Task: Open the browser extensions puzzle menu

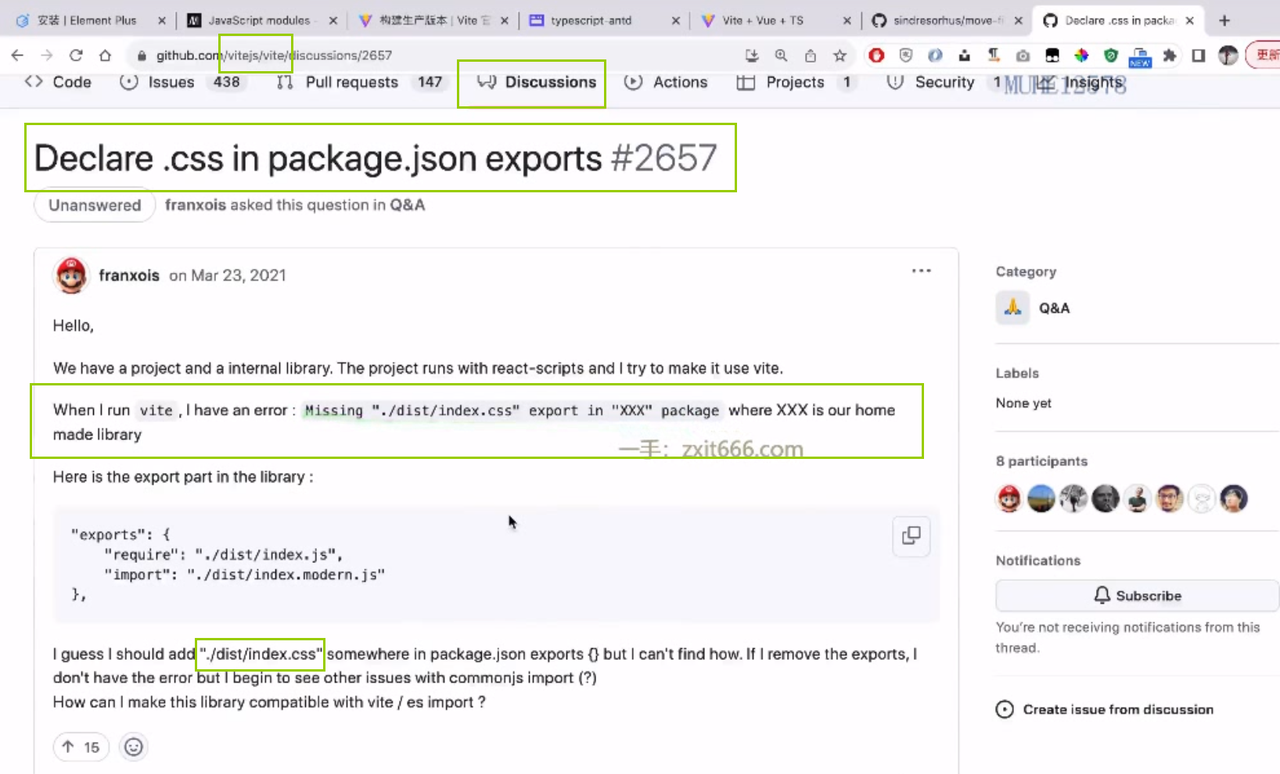Action: tap(1168, 55)
